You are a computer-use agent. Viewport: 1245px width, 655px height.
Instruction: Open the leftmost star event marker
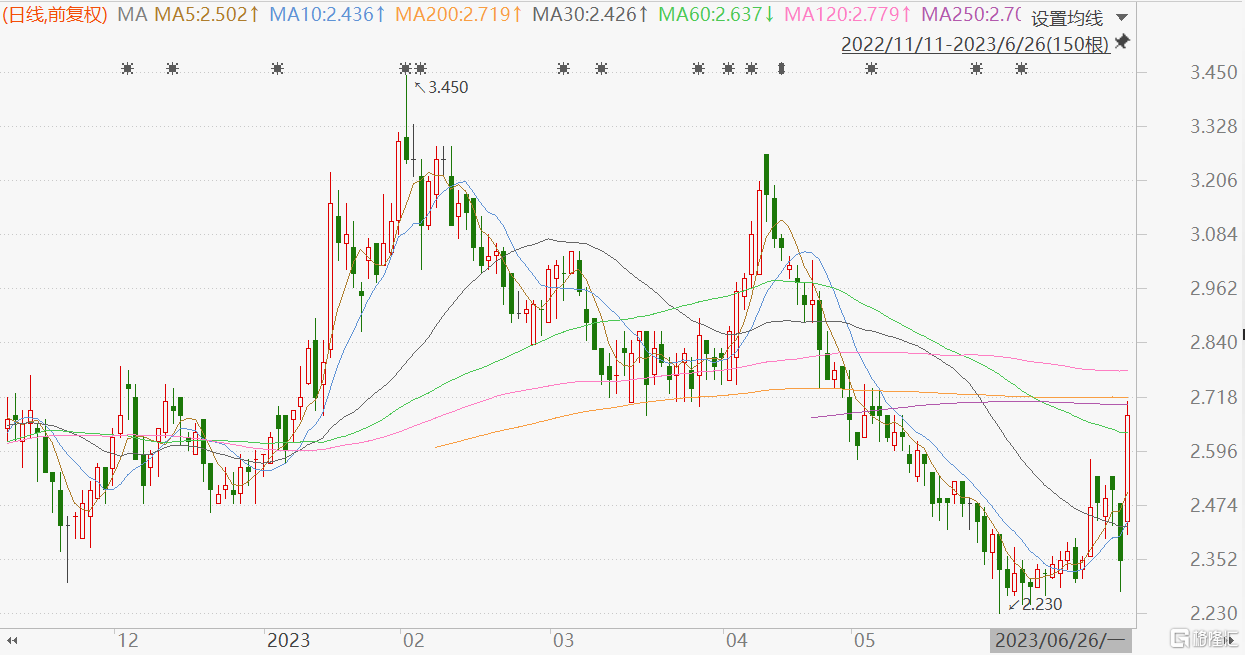[127, 68]
